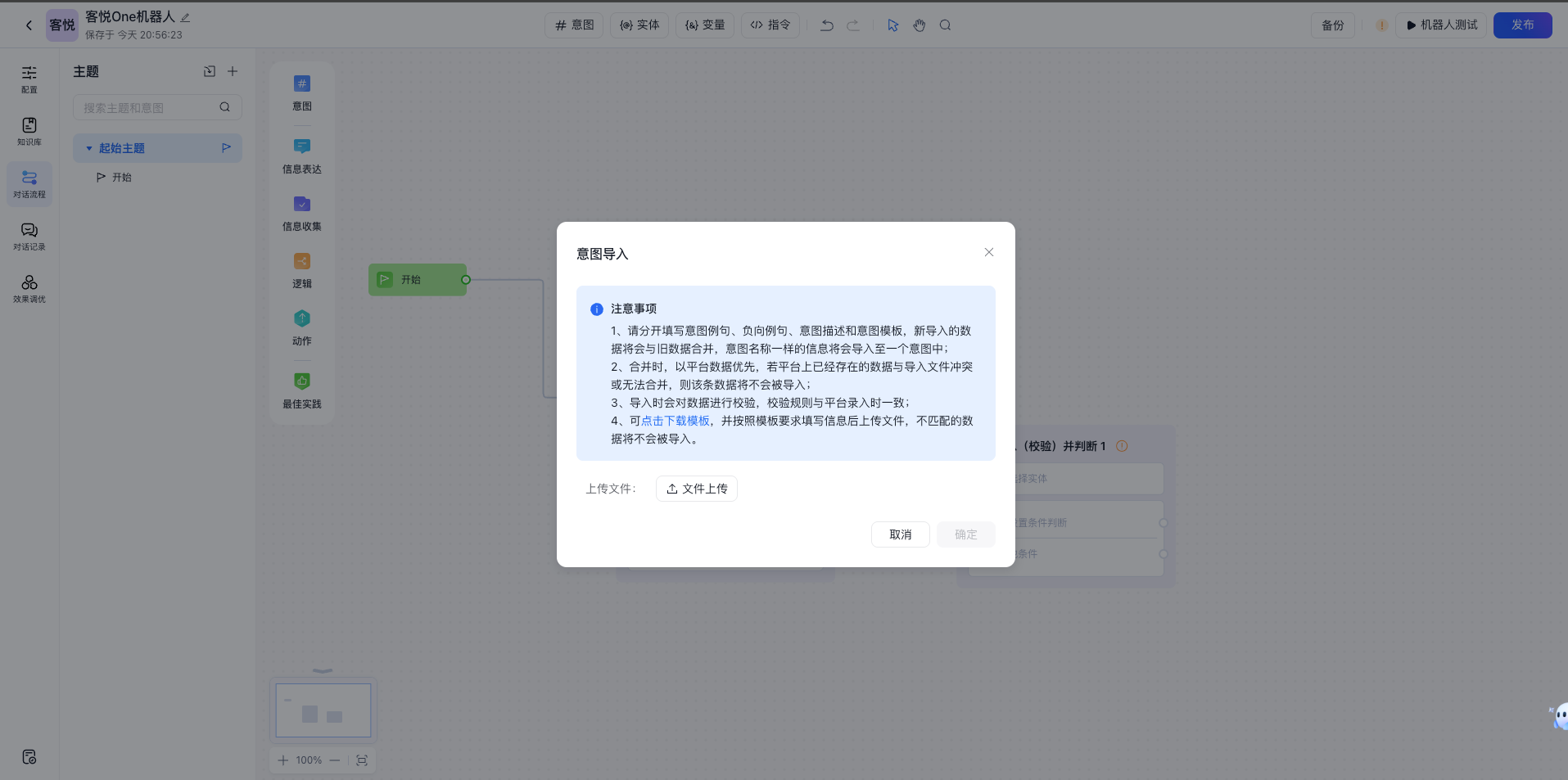The width and height of the screenshot is (1568, 780).
Task: Click the 搜索主题和意图 search field
Action: point(147,107)
